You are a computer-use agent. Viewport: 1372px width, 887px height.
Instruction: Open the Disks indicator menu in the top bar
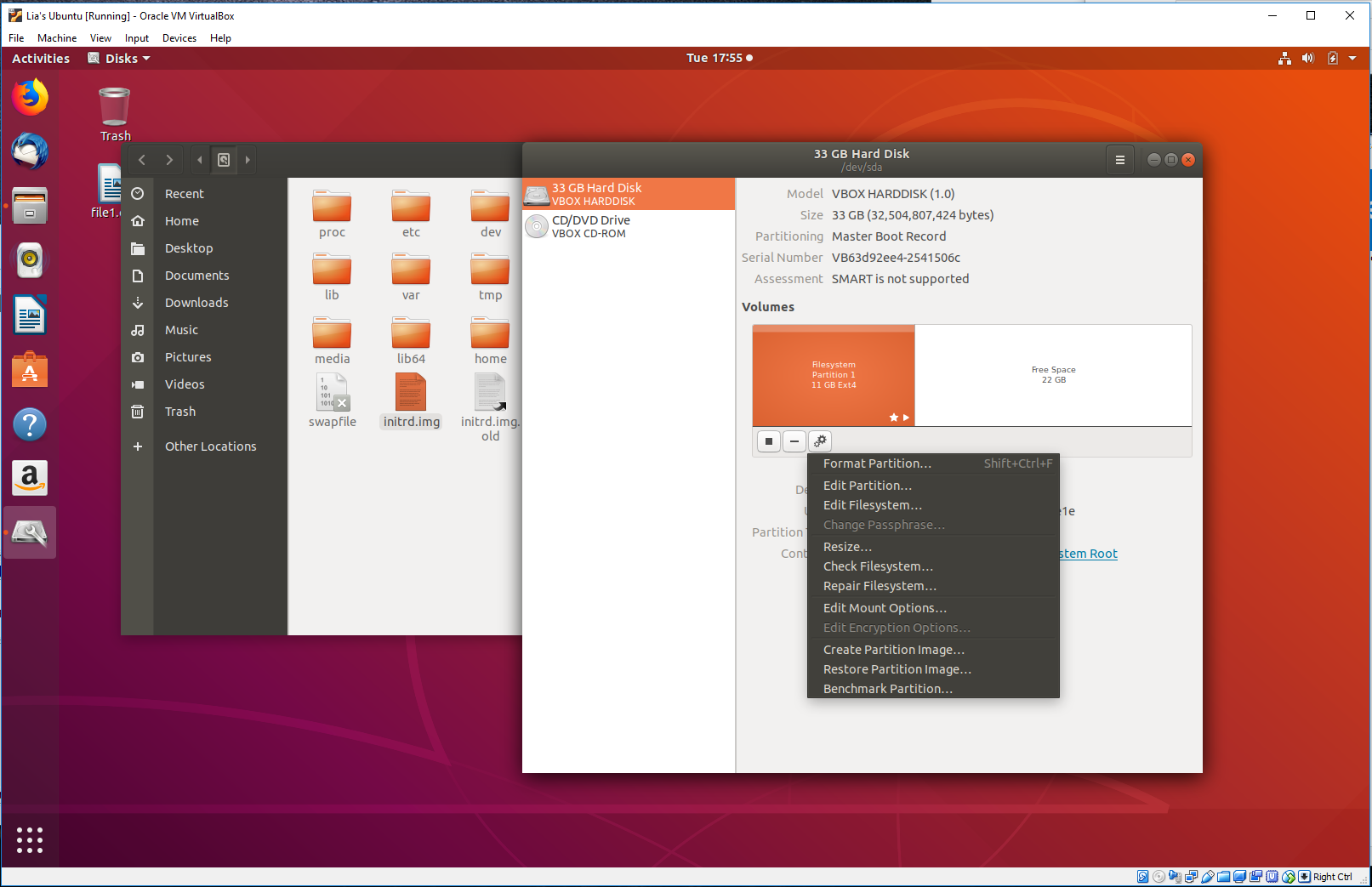(118, 58)
